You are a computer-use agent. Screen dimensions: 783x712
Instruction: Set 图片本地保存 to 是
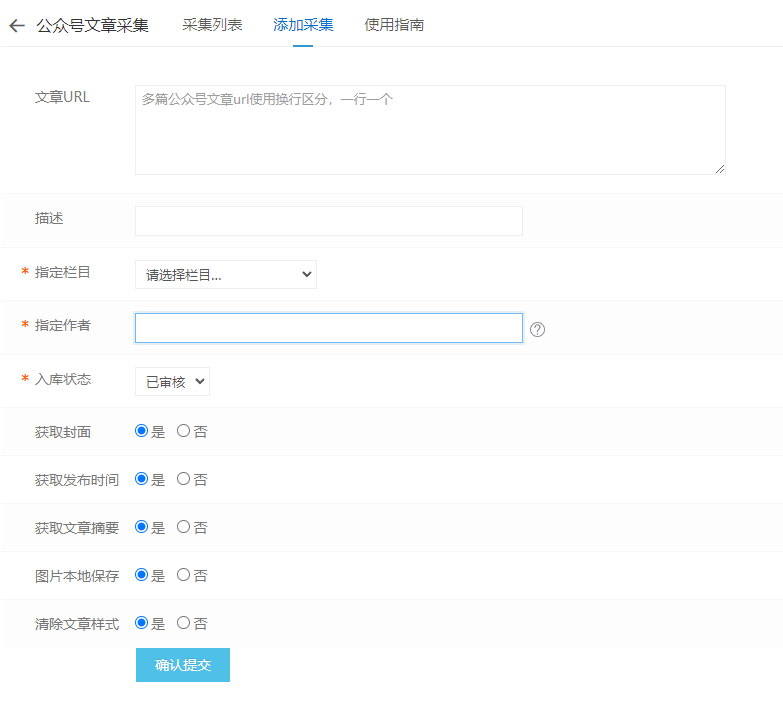tap(141, 575)
